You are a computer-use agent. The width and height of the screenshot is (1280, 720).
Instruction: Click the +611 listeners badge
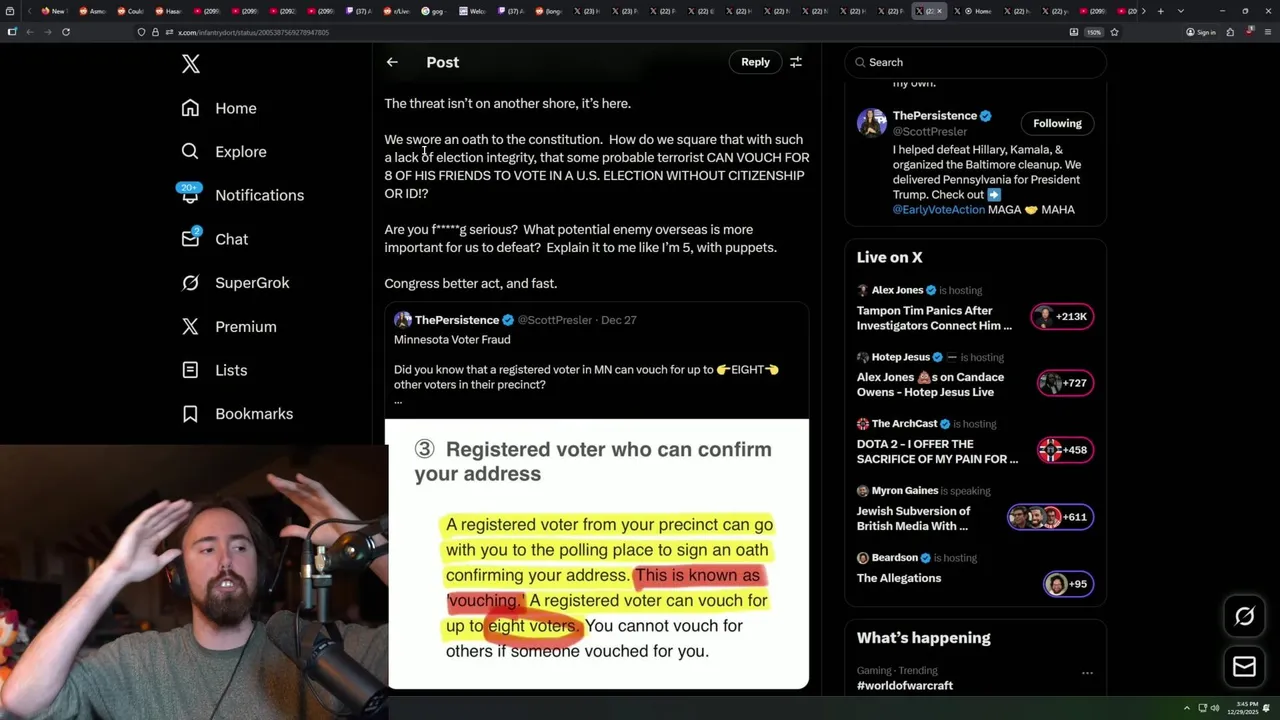[x=1050, y=517]
